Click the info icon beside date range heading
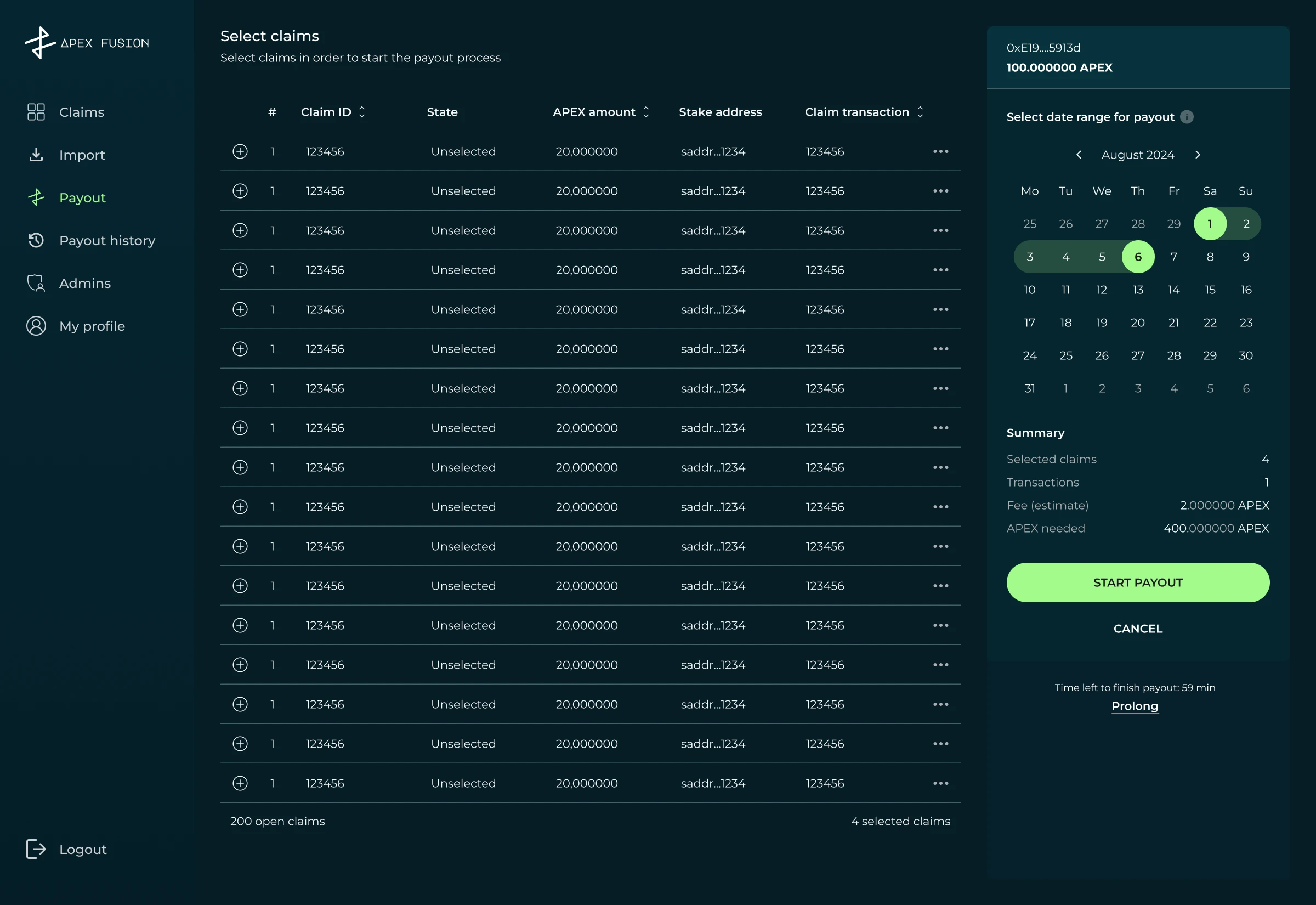The width and height of the screenshot is (1316, 905). [x=1187, y=117]
